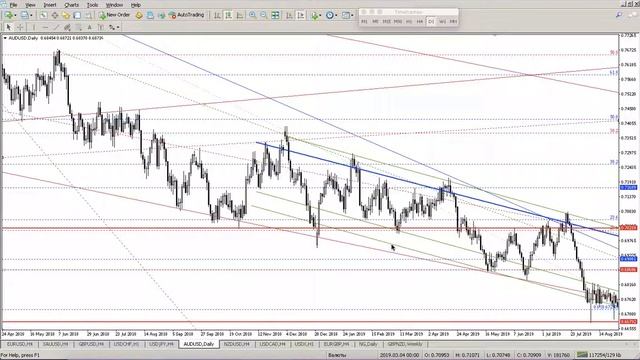Select the AUDUSD,Daily chart tab
The width and height of the screenshot is (640, 360).
[199, 344]
